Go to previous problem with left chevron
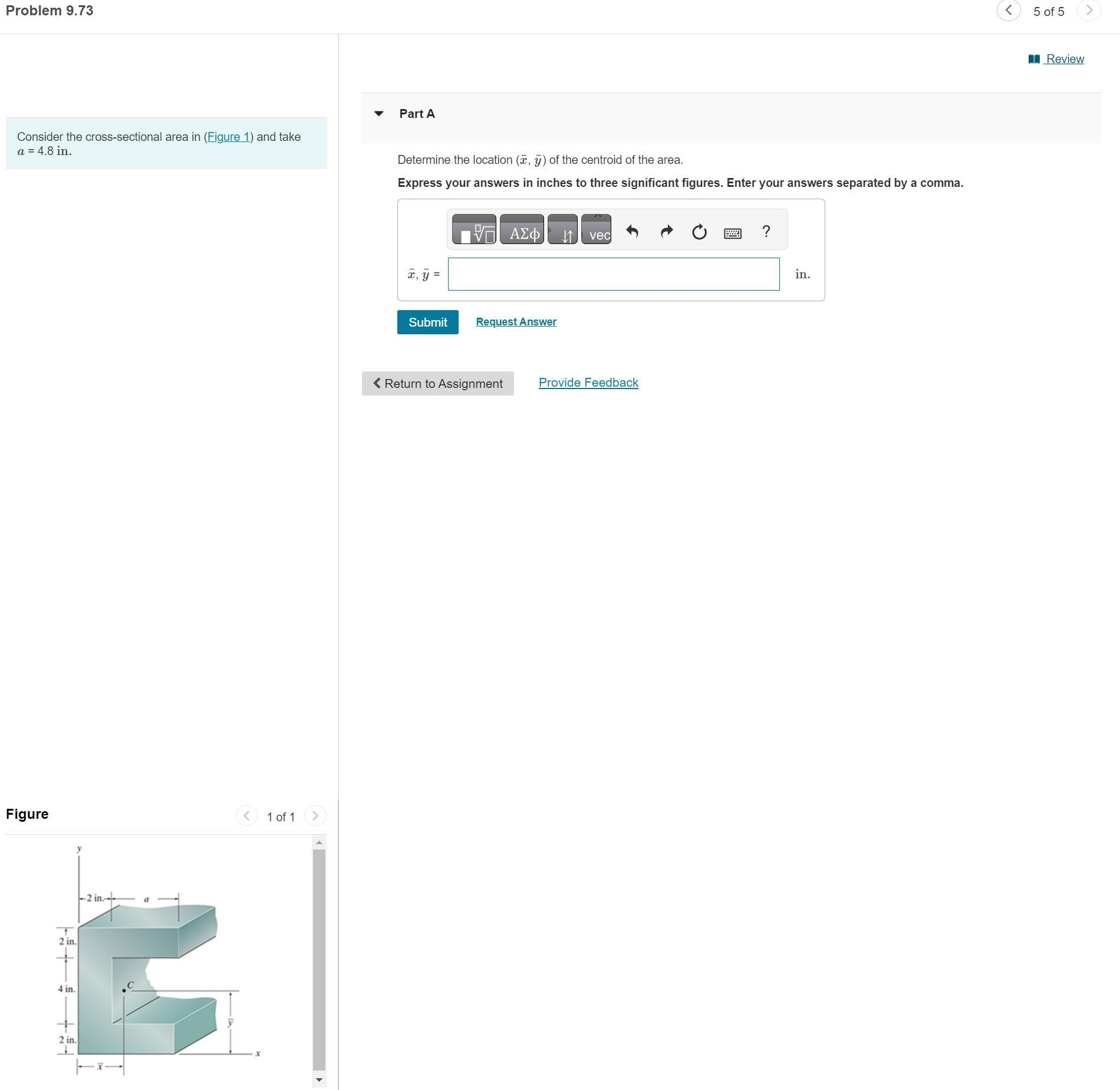 click(1008, 11)
